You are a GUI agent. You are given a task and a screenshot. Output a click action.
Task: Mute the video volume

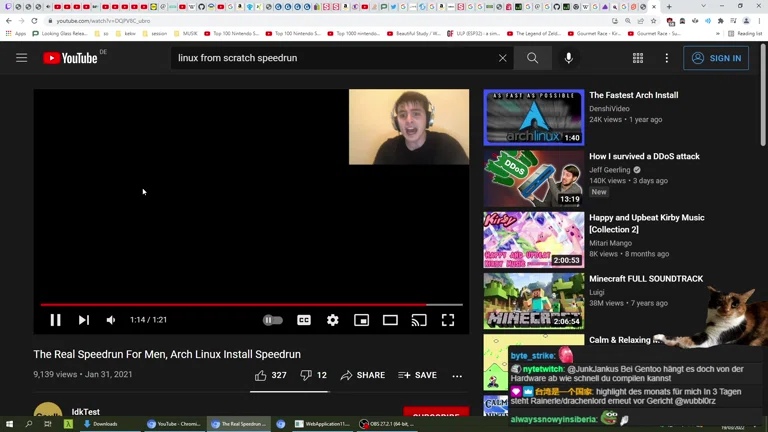coord(111,320)
